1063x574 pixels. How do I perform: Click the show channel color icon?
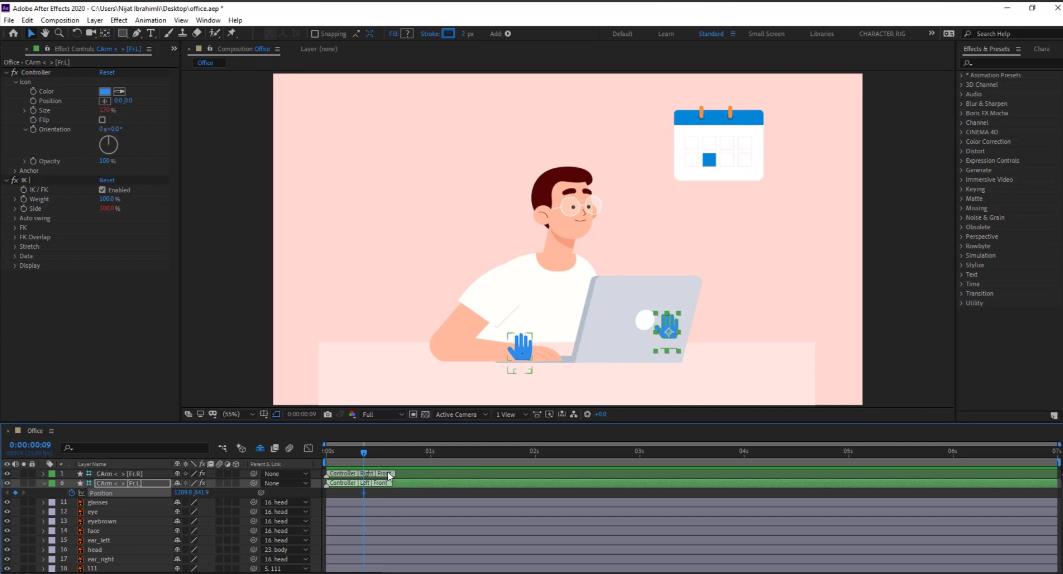[353, 414]
